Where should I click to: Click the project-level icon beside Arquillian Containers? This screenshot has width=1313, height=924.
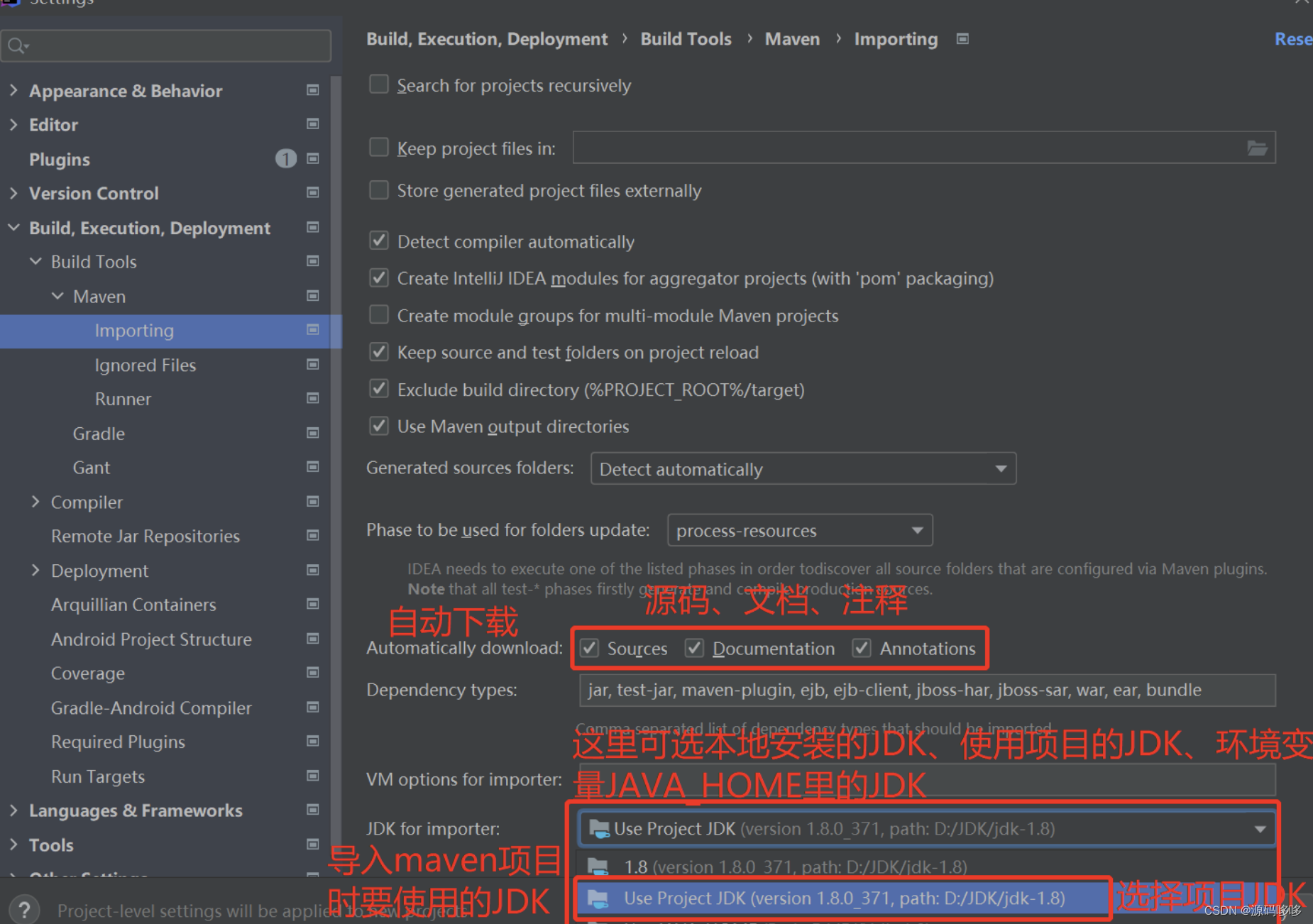[312, 605]
